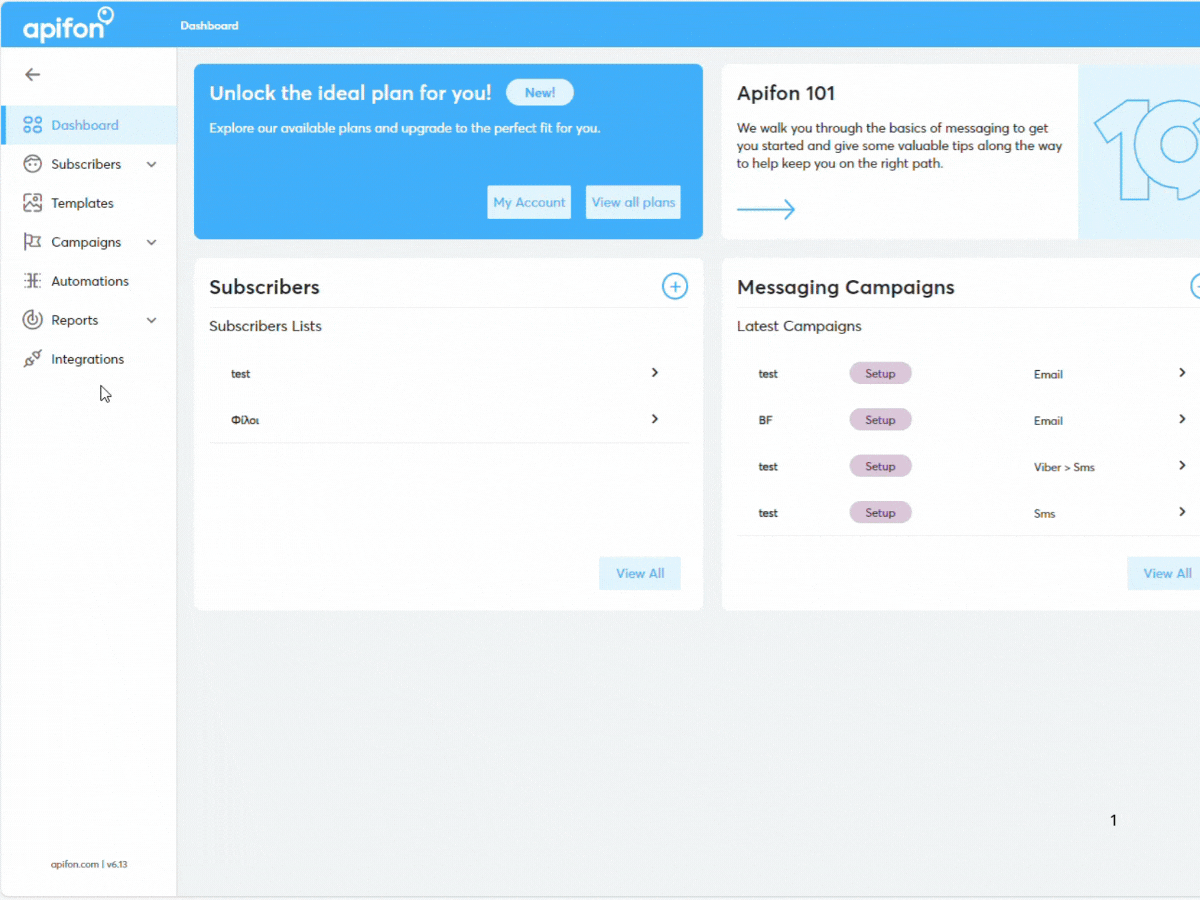Open the Integrations page
This screenshot has height=900, width=1200.
tap(87, 358)
